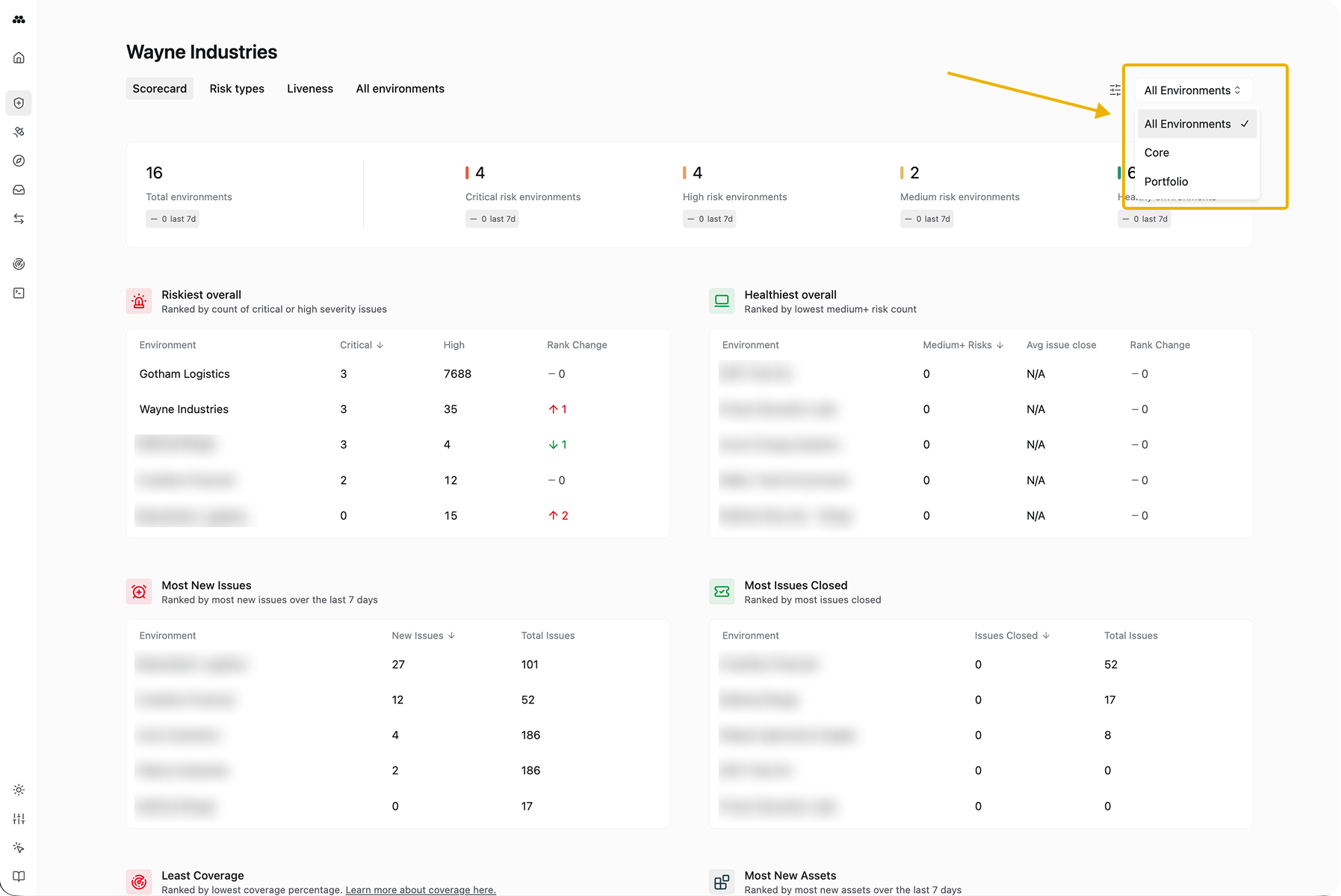
Task: Open the satellite icon in sidebar
Action: [19, 132]
